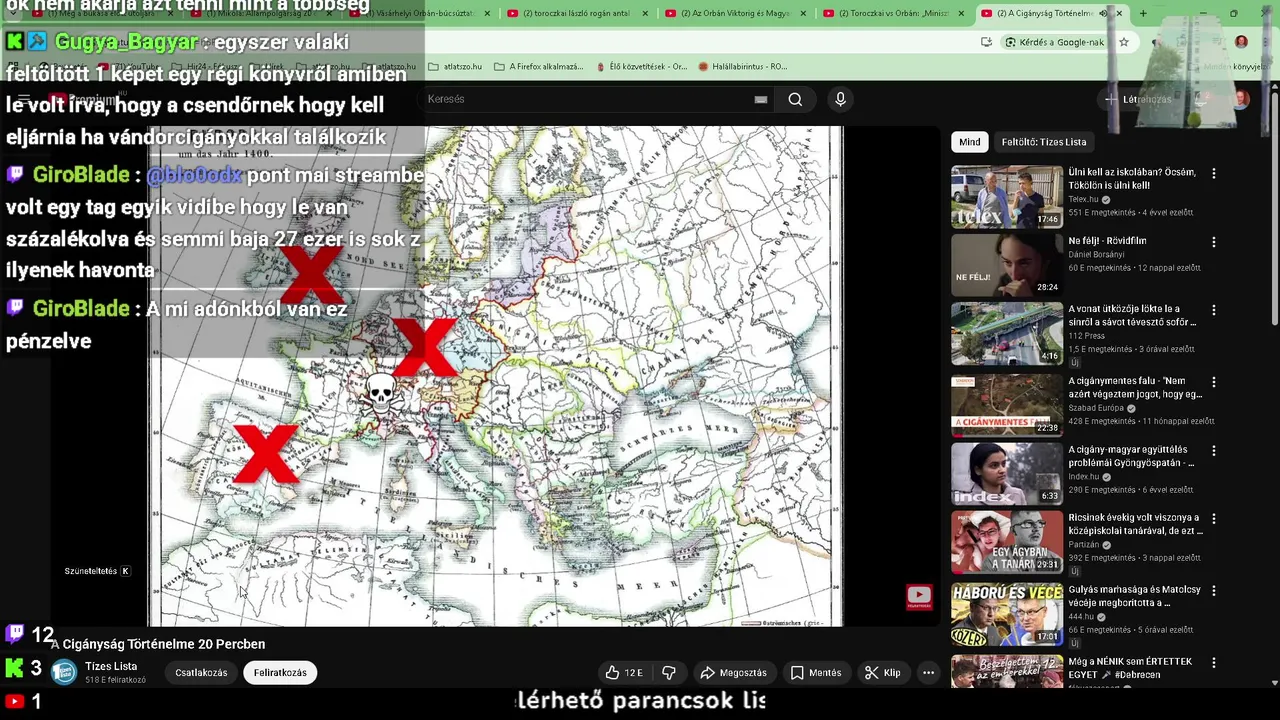
Task: Open the Élő közvetítések bookmark
Action: pos(641,66)
